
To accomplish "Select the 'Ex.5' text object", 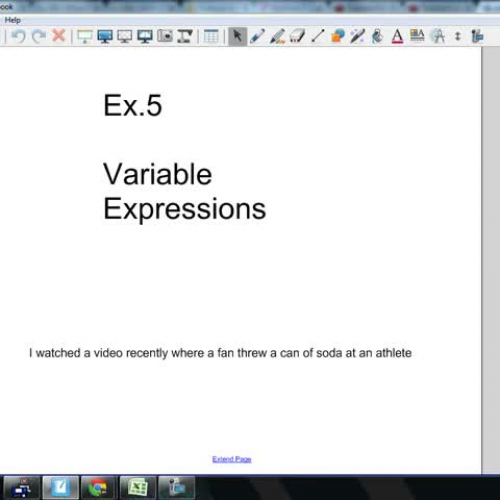I will (133, 105).
